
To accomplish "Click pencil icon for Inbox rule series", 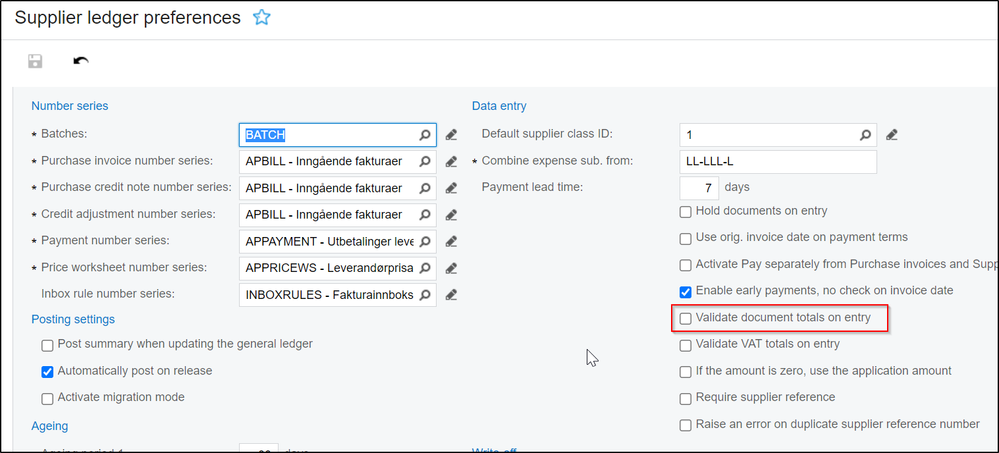I will coord(452,295).
